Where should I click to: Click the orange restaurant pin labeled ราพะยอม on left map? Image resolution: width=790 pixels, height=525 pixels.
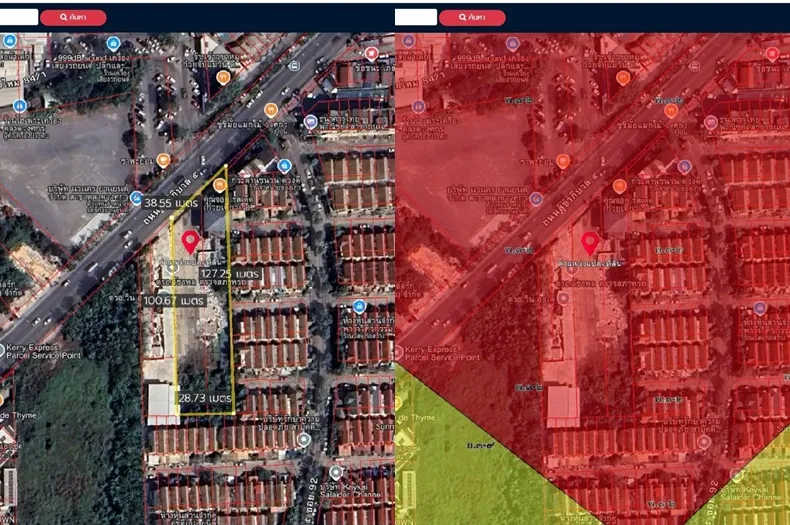tap(163, 160)
